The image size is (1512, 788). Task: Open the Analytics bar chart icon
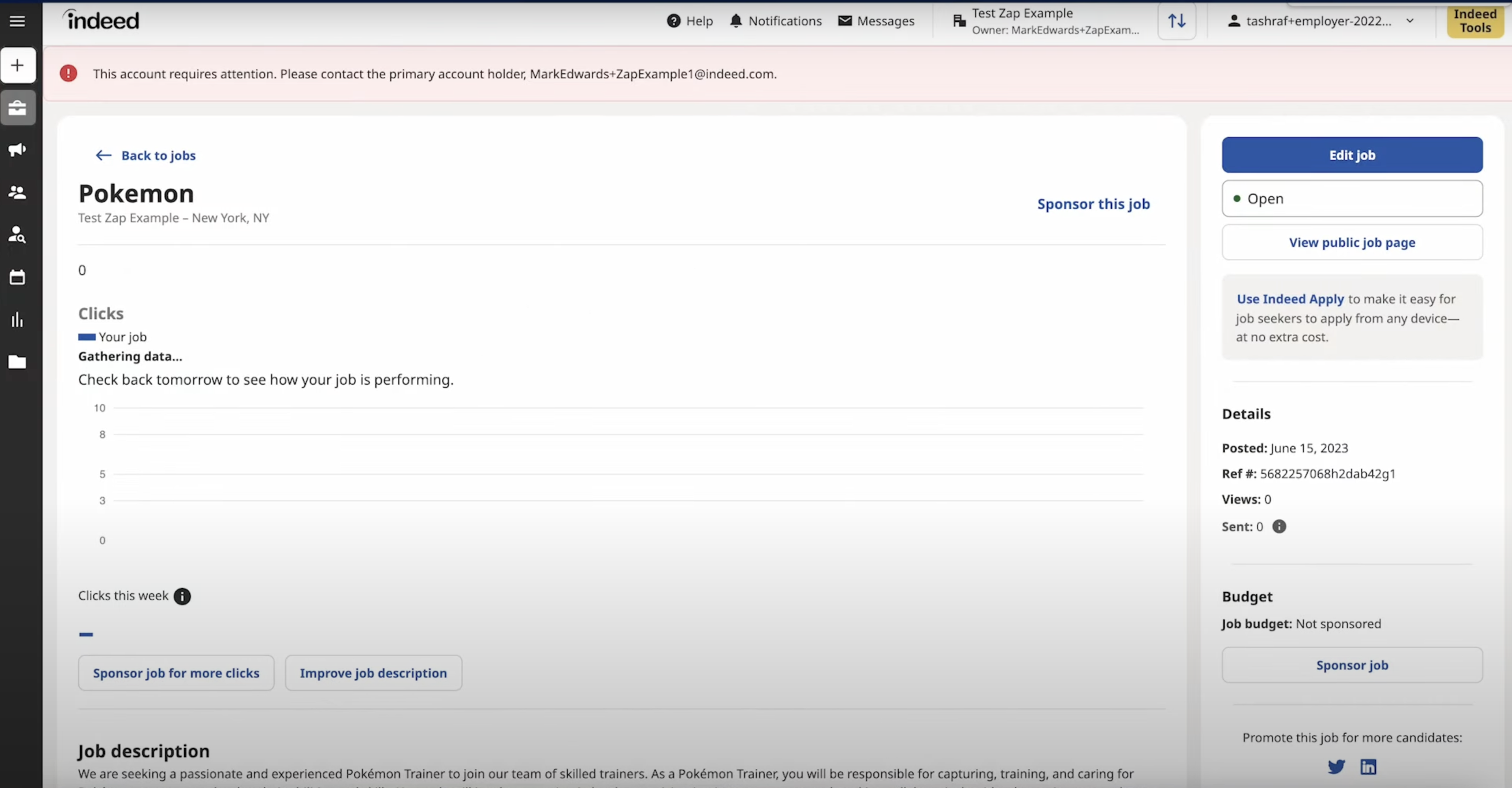(17, 320)
